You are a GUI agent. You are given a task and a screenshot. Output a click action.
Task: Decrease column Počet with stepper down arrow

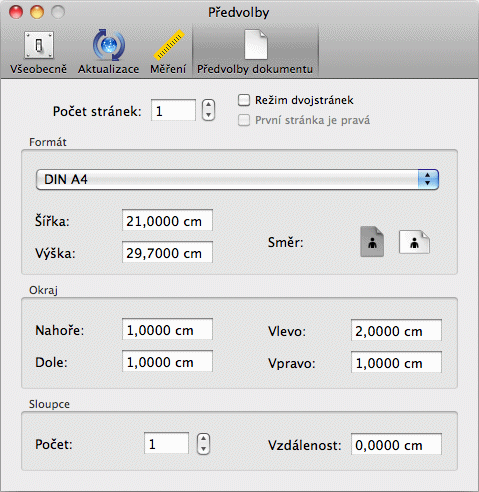(x=203, y=449)
